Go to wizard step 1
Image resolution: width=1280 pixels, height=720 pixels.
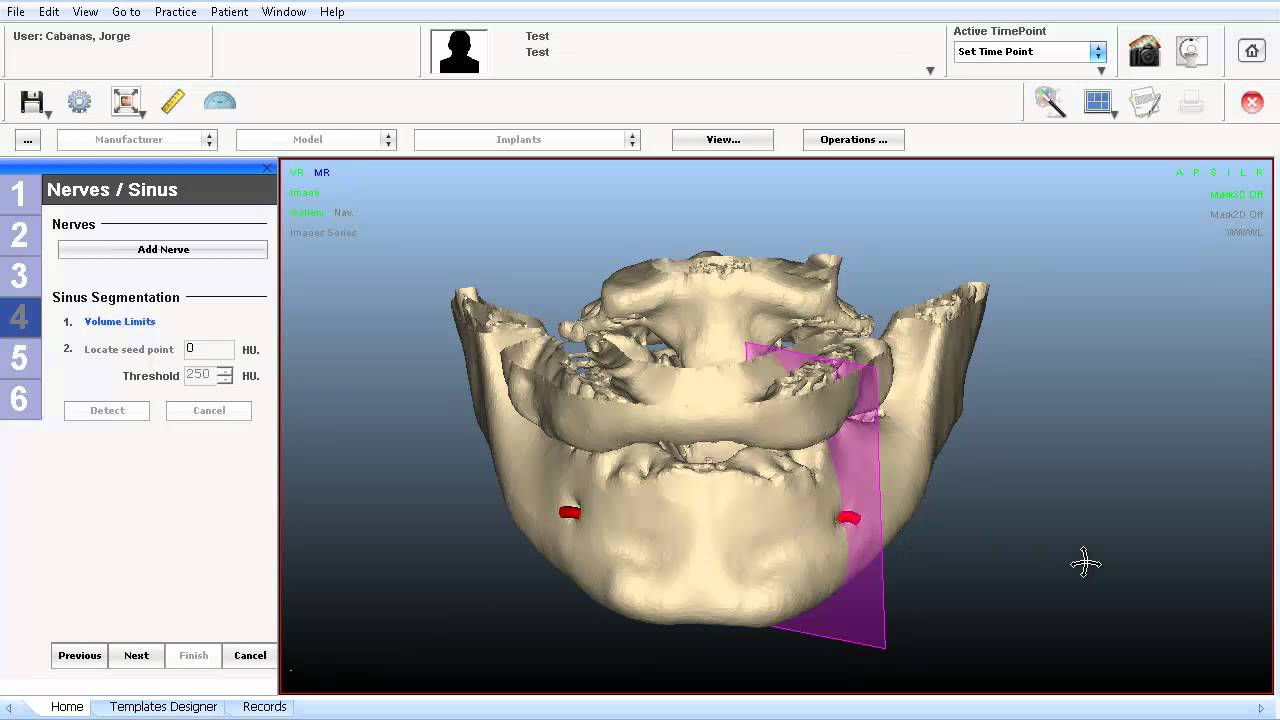[x=20, y=195]
